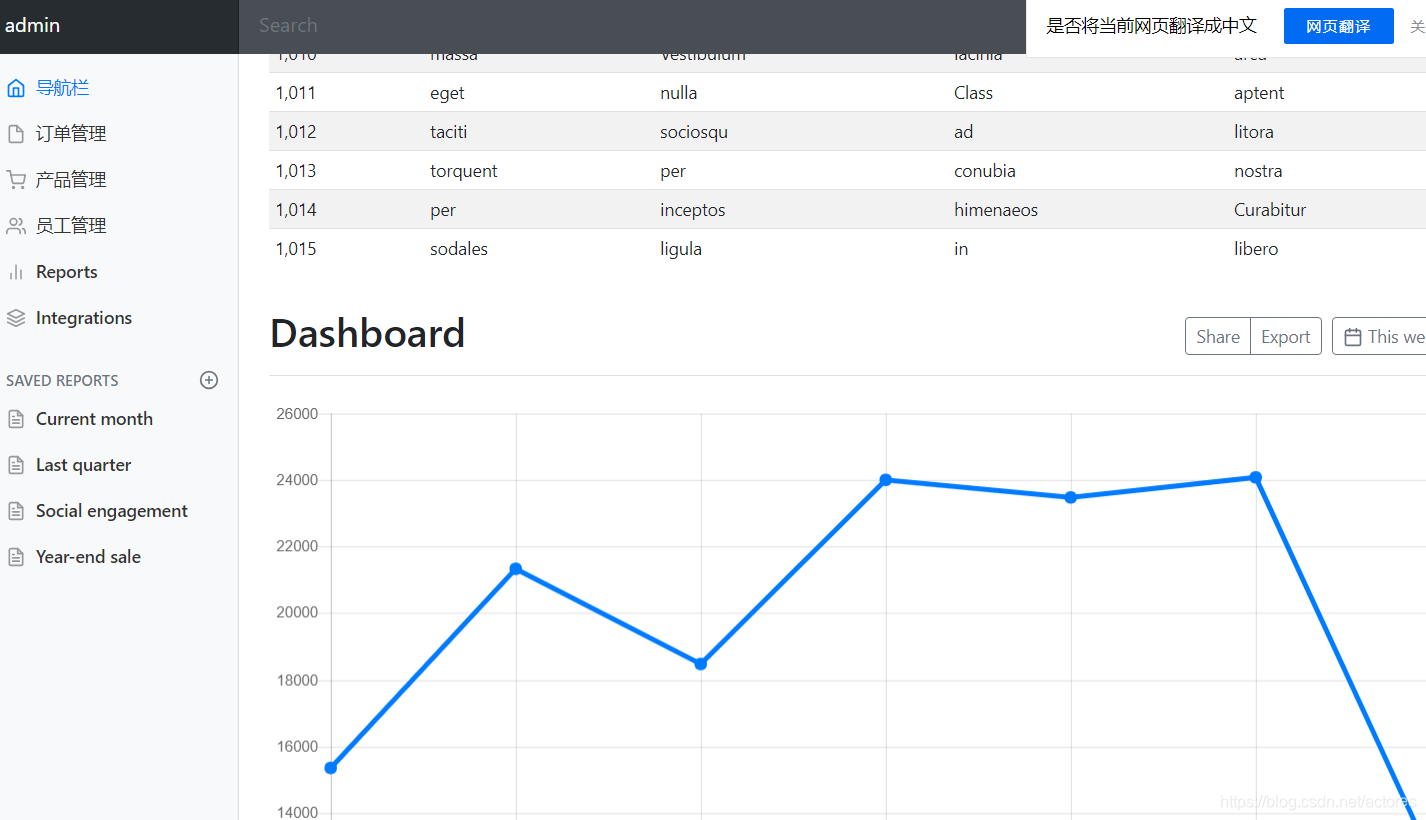Click the users icon beside 员工管理

[x=15, y=226]
